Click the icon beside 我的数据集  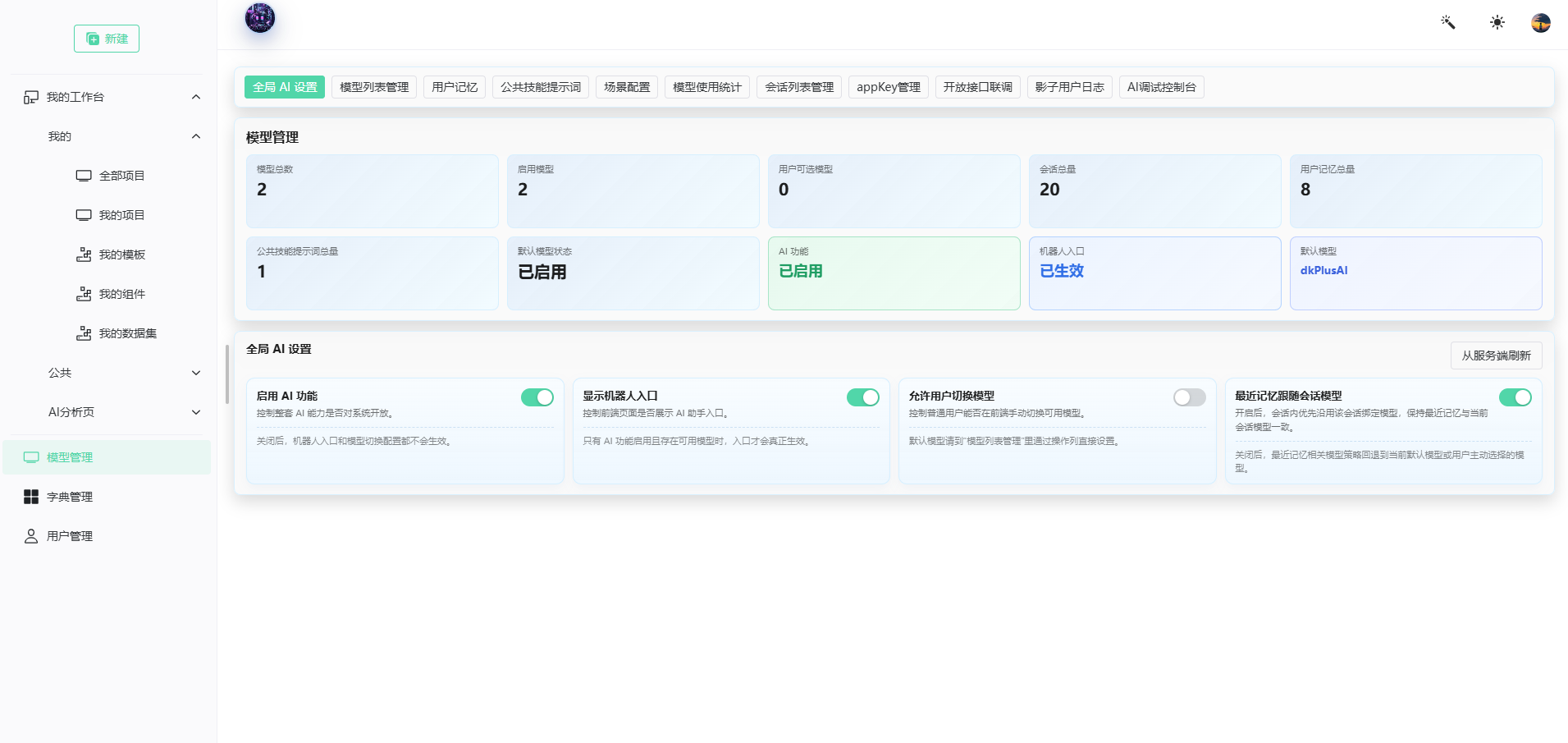pyautogui.click(x=84, y=333)
